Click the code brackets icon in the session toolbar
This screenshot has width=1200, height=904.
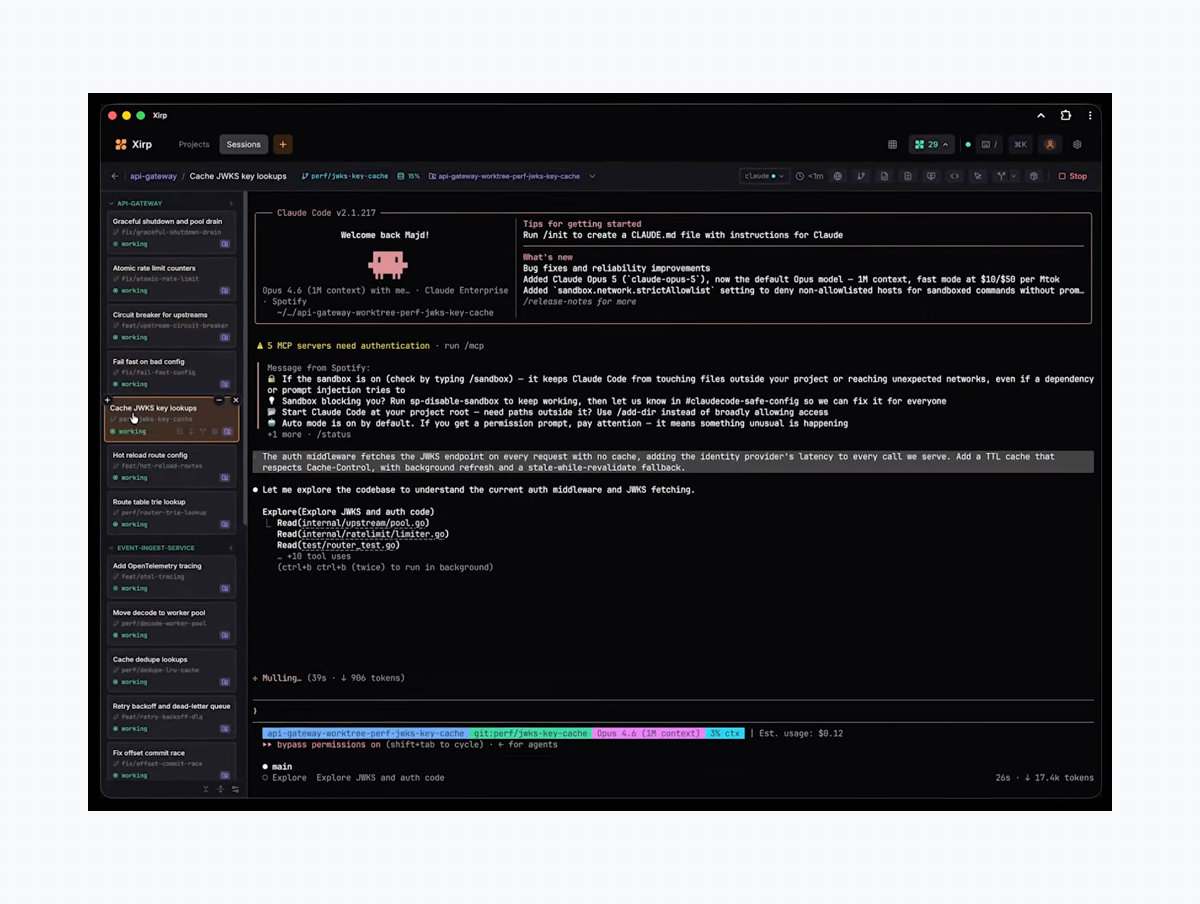click(954, 176)
